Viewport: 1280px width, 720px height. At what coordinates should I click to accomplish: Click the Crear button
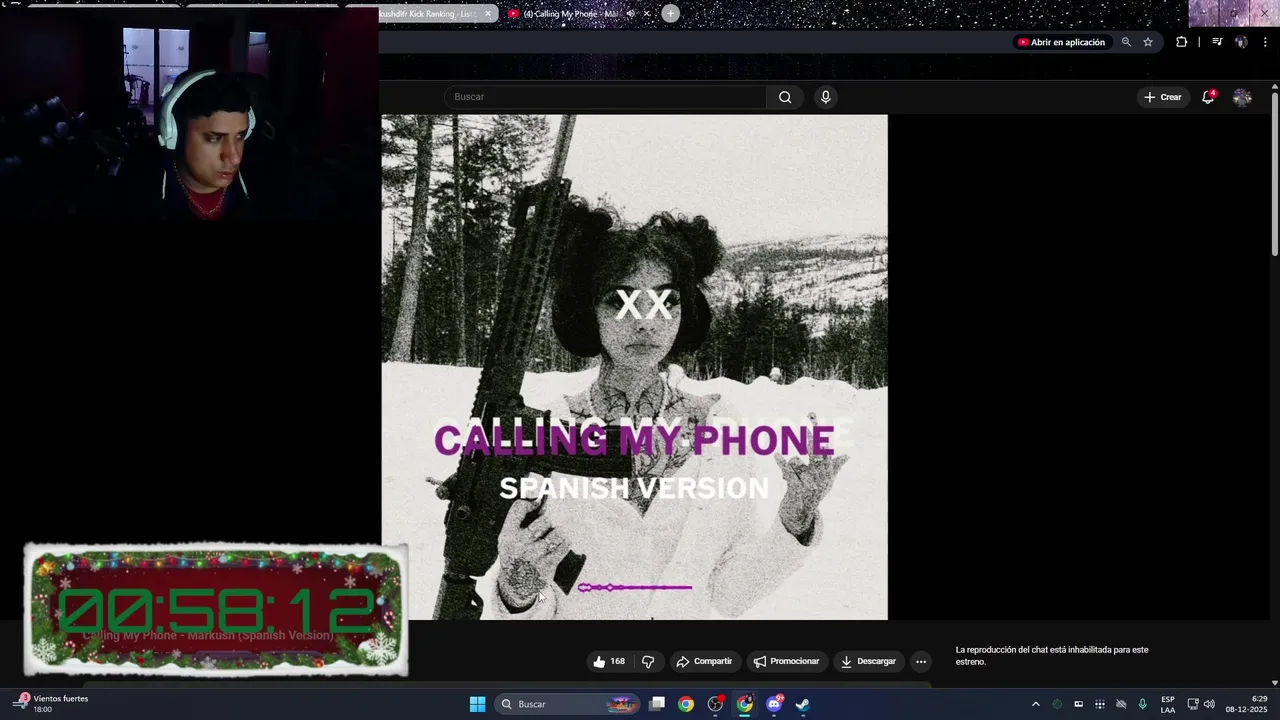point(1163,97)
